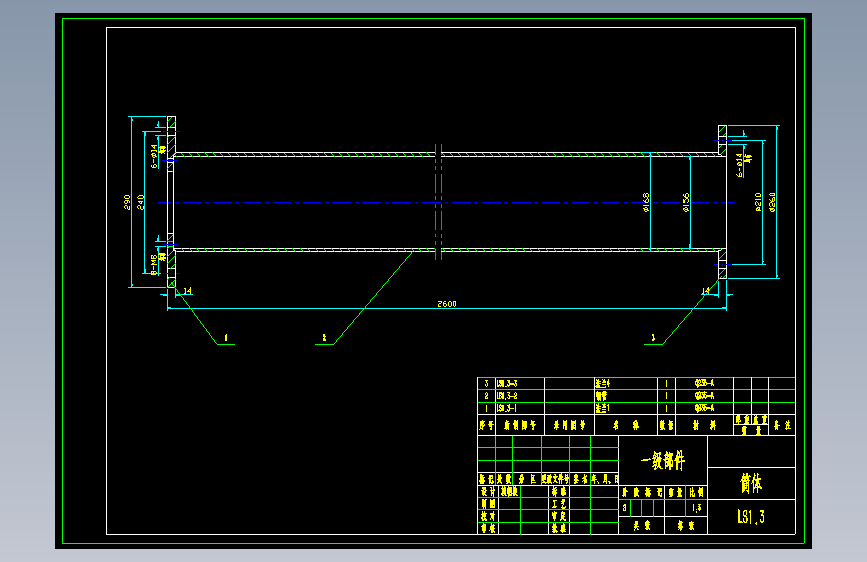Select the ø210 dimension on the right flange
The width and height of the screenshot is (867, 562).
(758, 202)
